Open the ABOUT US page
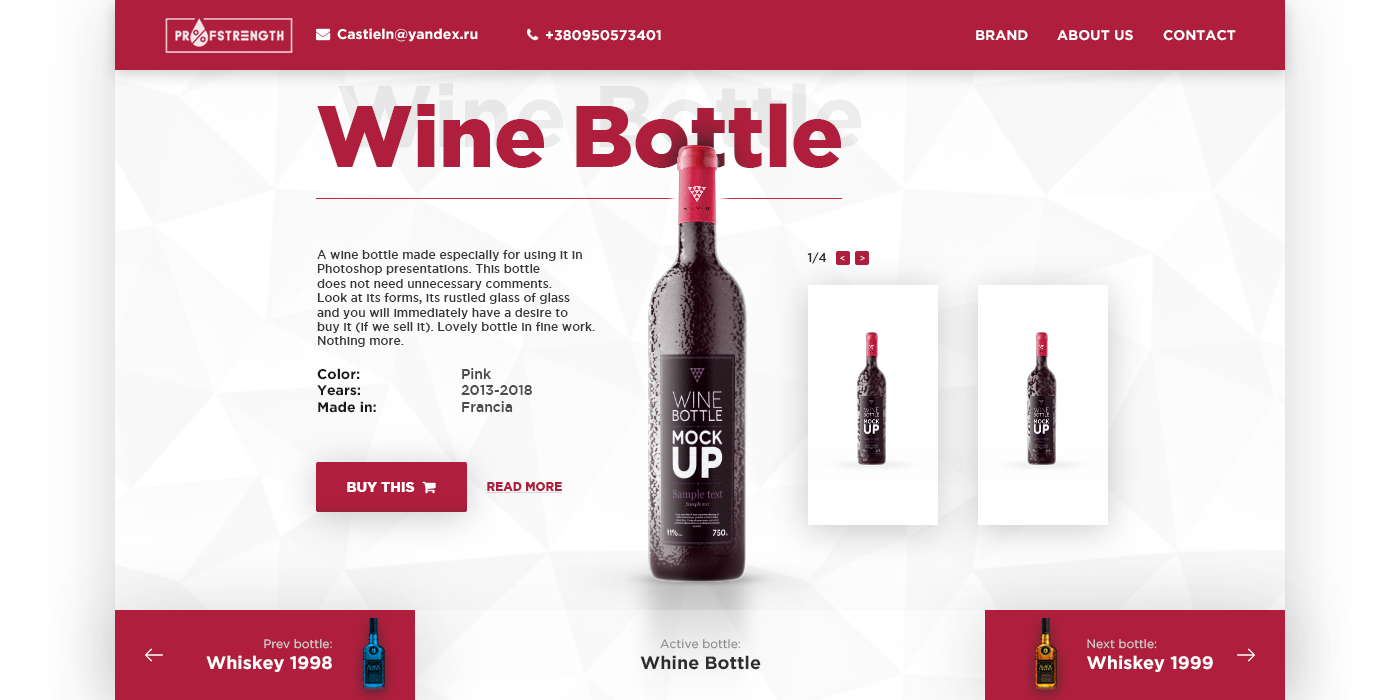The height and width of the screenshot is (700, 1400). 1095,35
